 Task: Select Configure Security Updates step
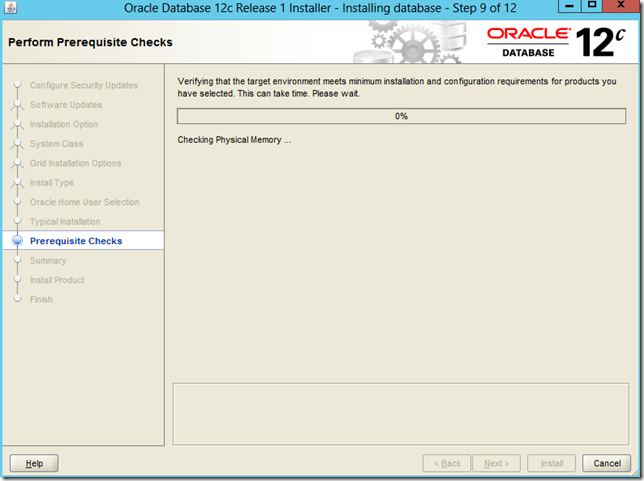click(84, 85)
